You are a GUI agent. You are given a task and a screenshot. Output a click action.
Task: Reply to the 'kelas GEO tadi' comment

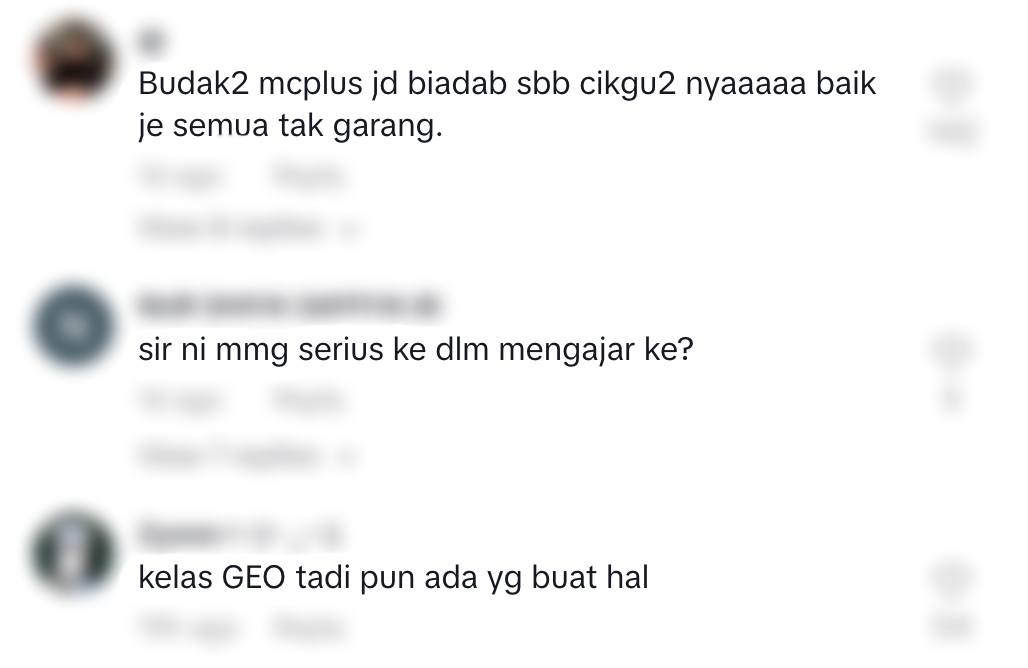pos(309,628)
